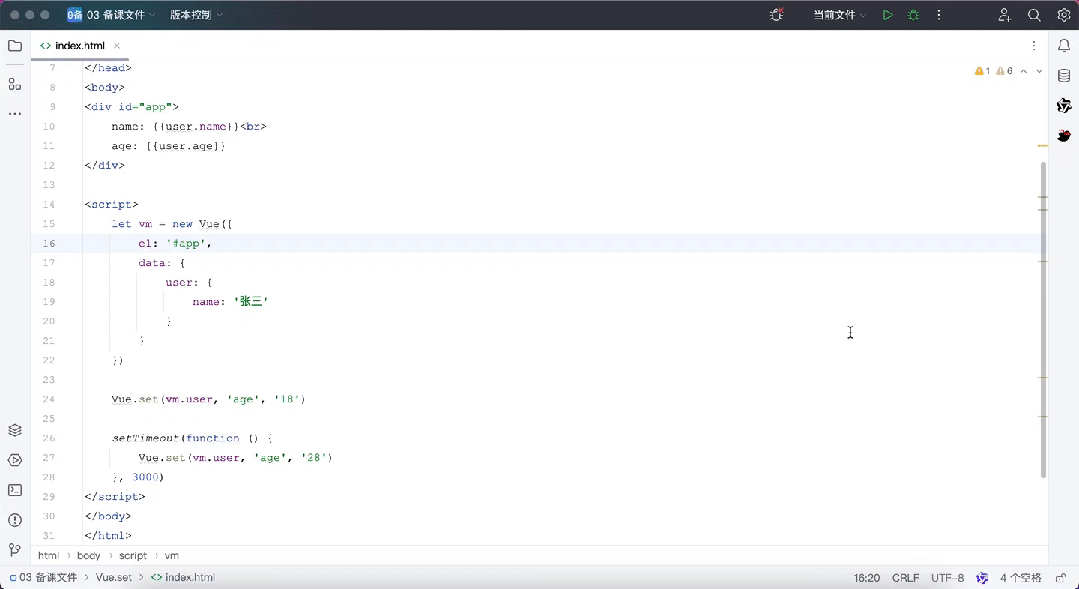This screenshot has height=589, width=1079.
Task: Close the index.html editor tab
Action: pyautogui.click(x=117, y=45)
